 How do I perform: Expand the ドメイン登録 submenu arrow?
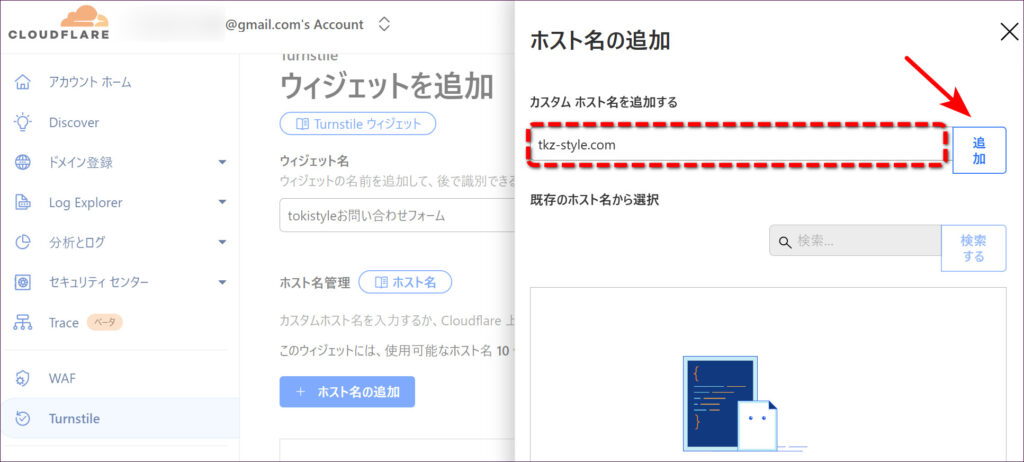click(222, 162)
